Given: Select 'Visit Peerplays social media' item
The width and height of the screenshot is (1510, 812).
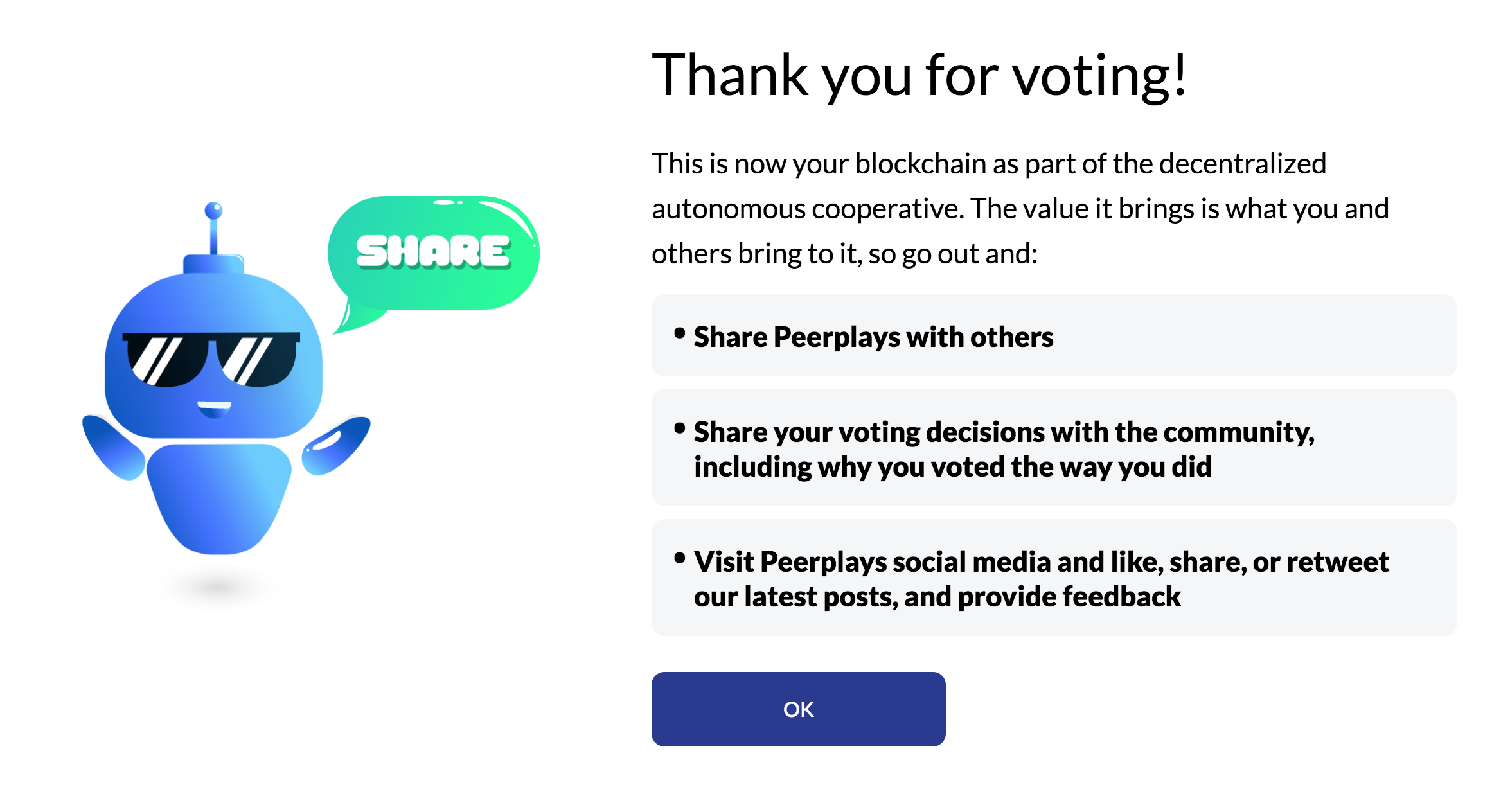Looking at the screenshot, I should [x=1041, y=562].
